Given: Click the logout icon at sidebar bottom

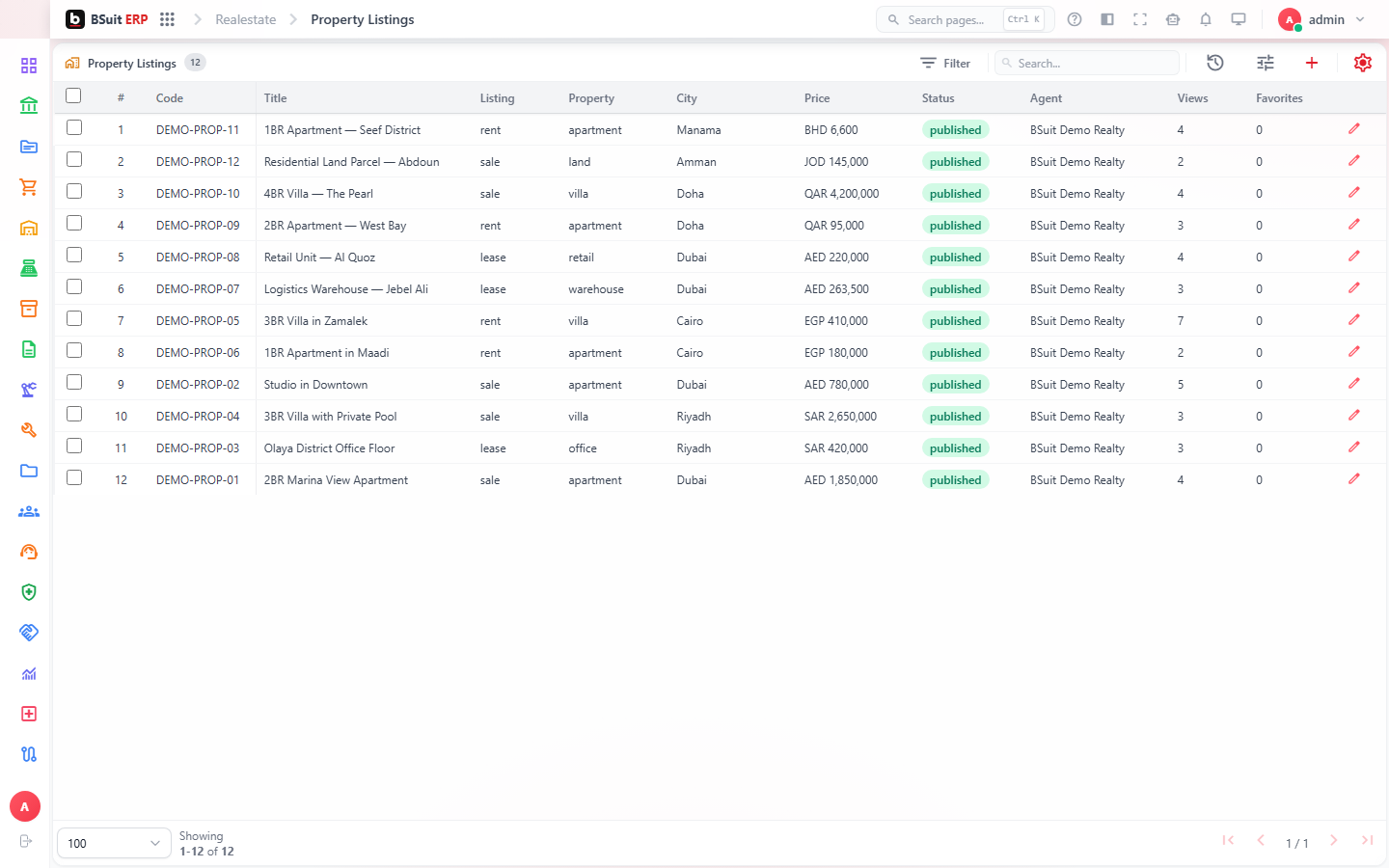Looking at the screenshot, I should [26, 841].
